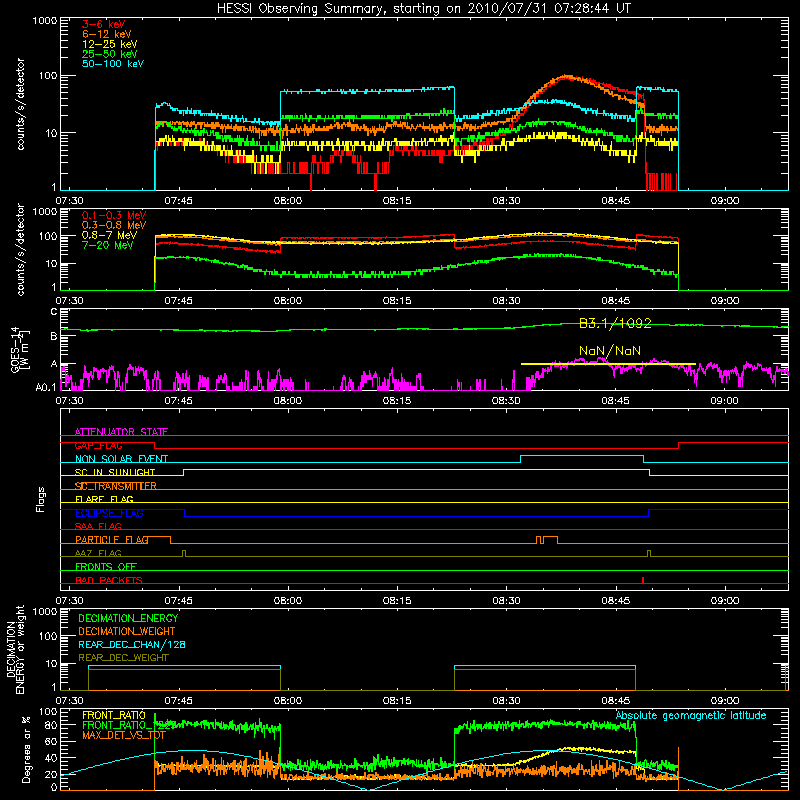Click the Absolute geomagnetic latitude label
800x800 pixels.
[691, 715]
